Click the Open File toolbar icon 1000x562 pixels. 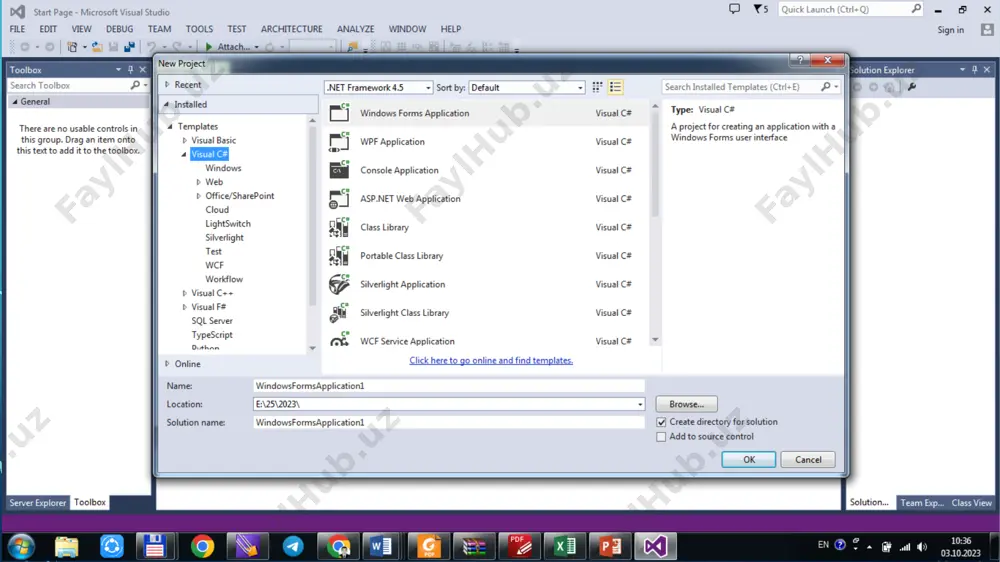click(97, 47)
